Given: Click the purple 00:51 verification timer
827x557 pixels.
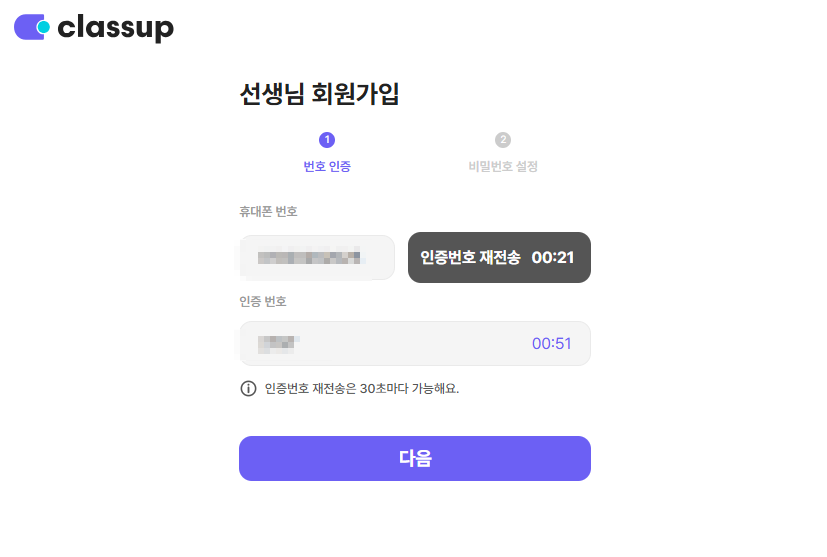Looking at the screenshot, I should tap(551, 344).
